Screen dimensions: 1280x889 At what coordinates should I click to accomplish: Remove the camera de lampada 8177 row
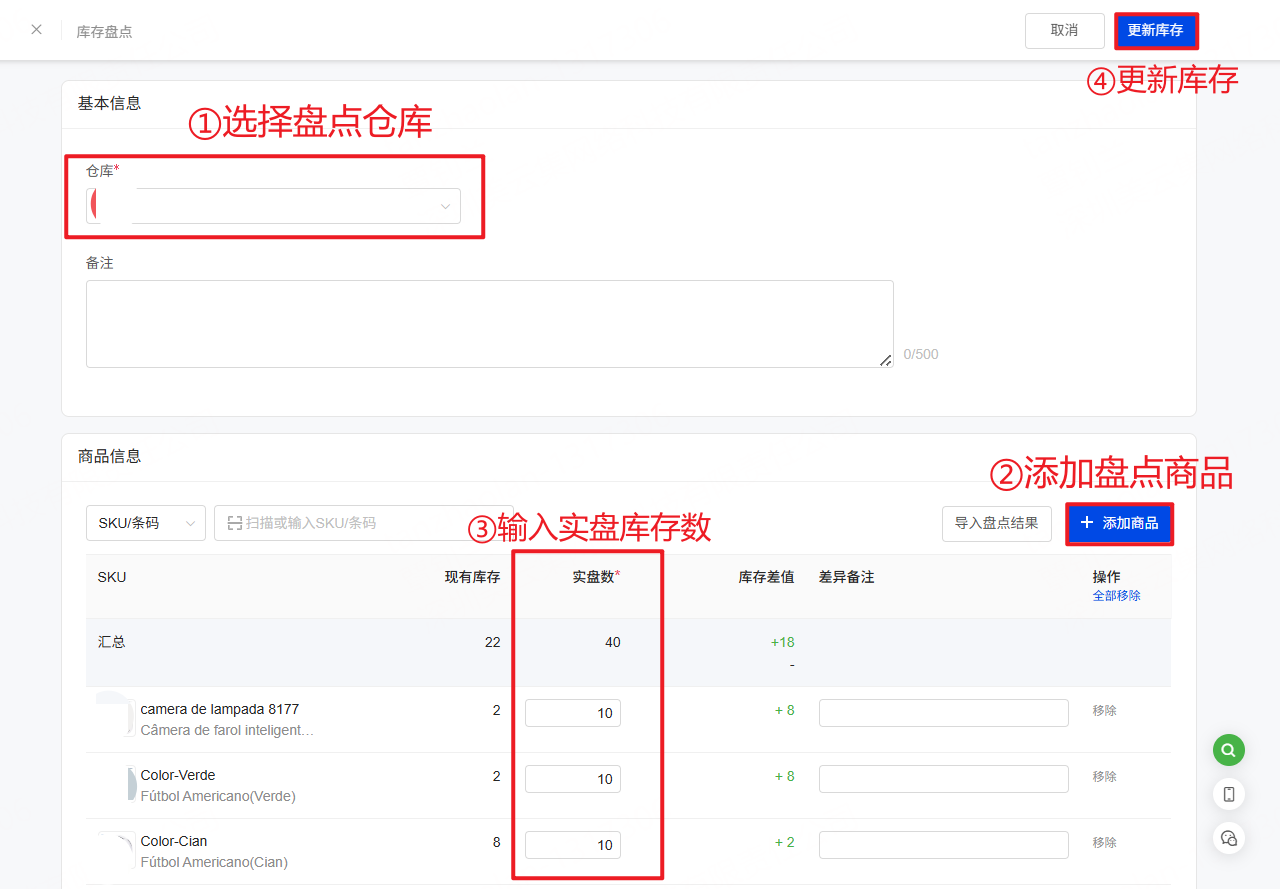click(x=1104, y=711)
